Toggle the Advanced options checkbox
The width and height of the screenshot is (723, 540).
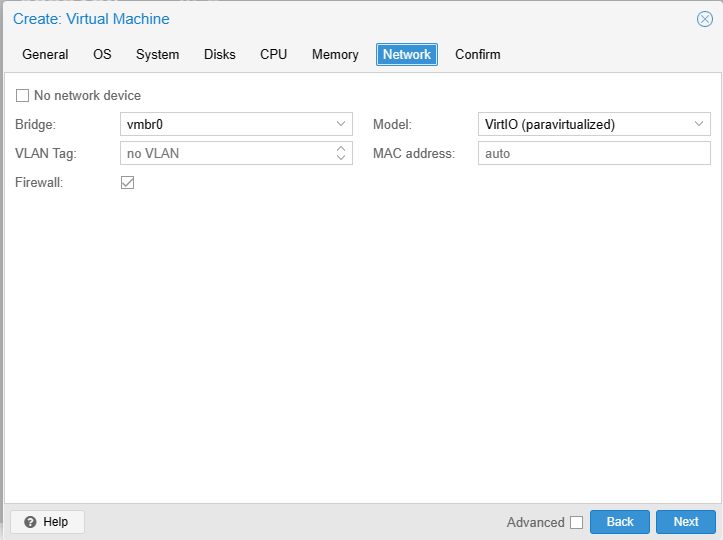click(576, 522)
